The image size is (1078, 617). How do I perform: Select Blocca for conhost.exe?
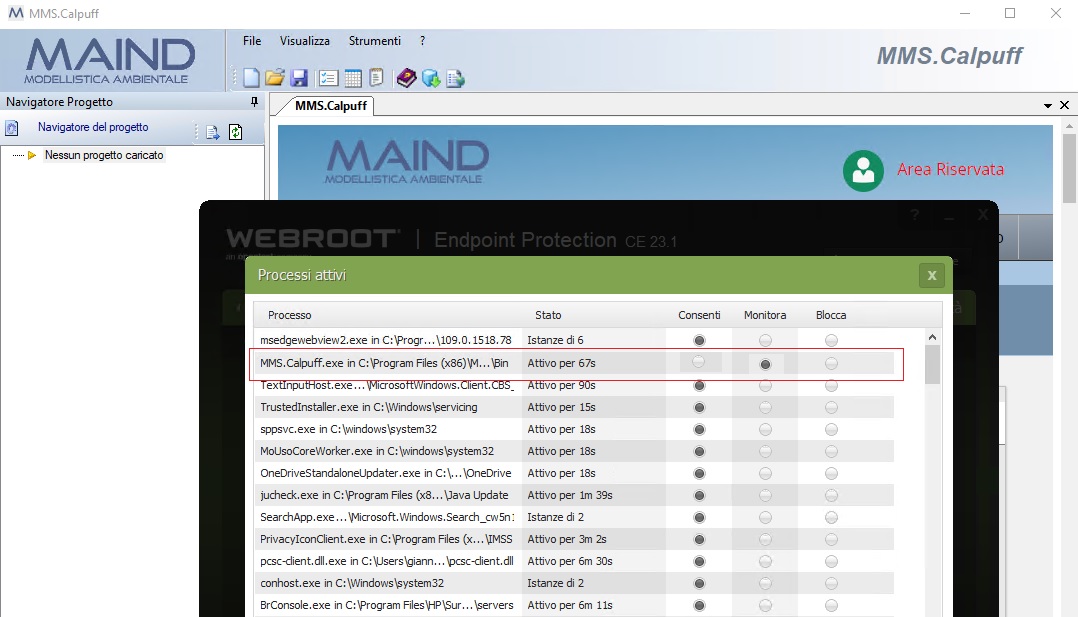tap(831, 583)
